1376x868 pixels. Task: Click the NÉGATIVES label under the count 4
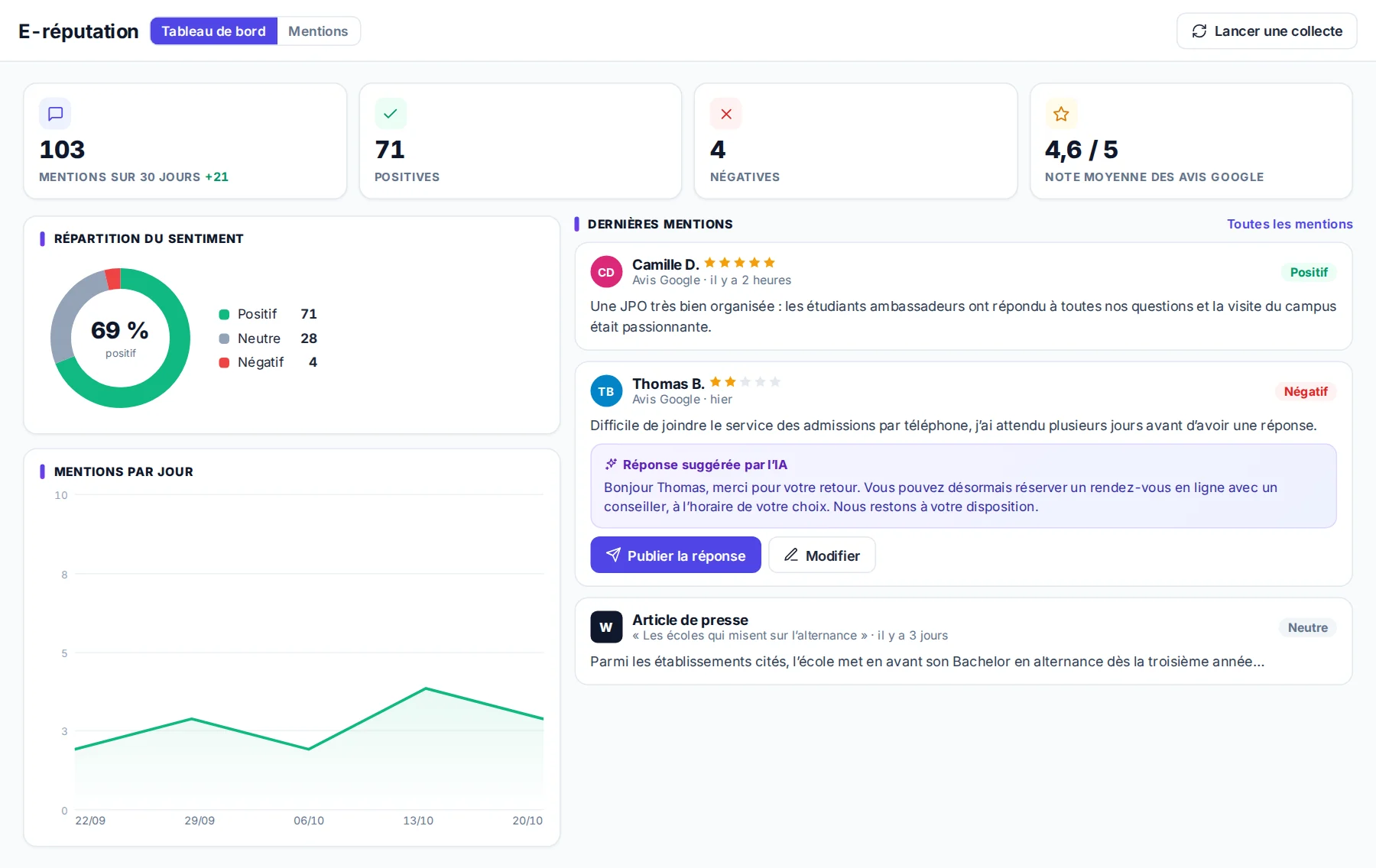click(745, 177)
